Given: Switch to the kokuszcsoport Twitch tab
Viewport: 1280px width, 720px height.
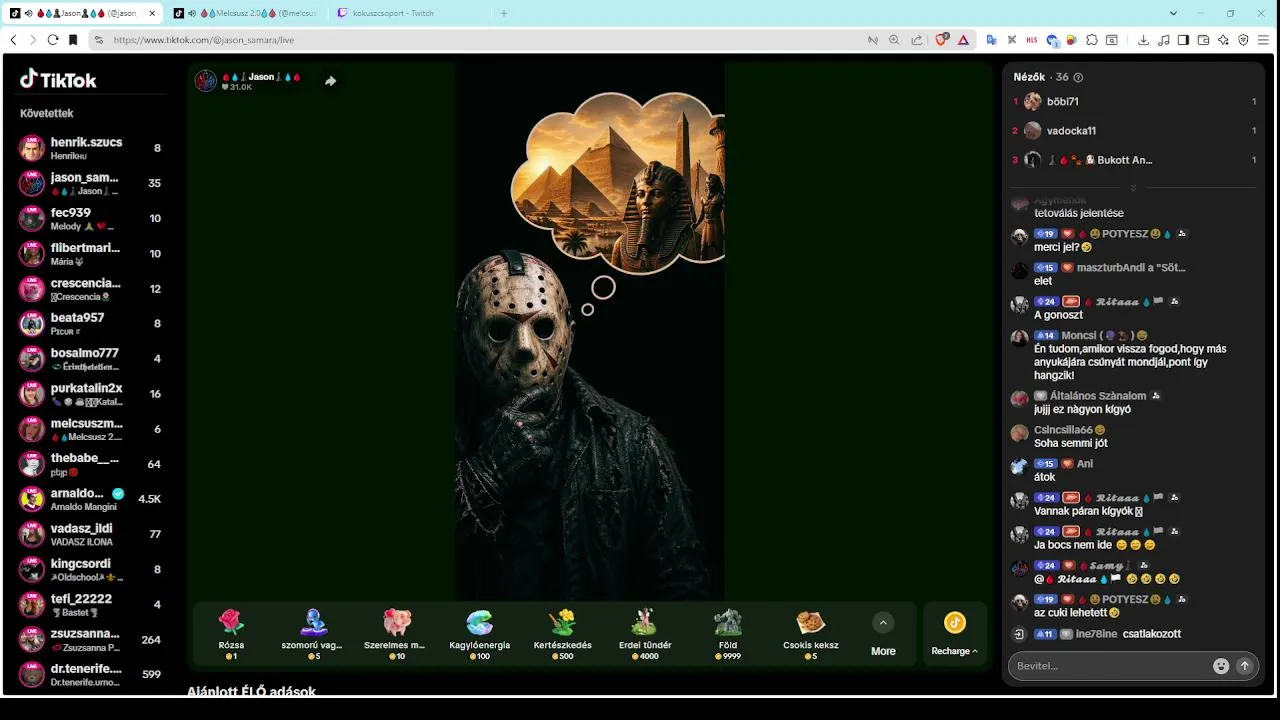Looking at the screenshot, I should (408, 13).
